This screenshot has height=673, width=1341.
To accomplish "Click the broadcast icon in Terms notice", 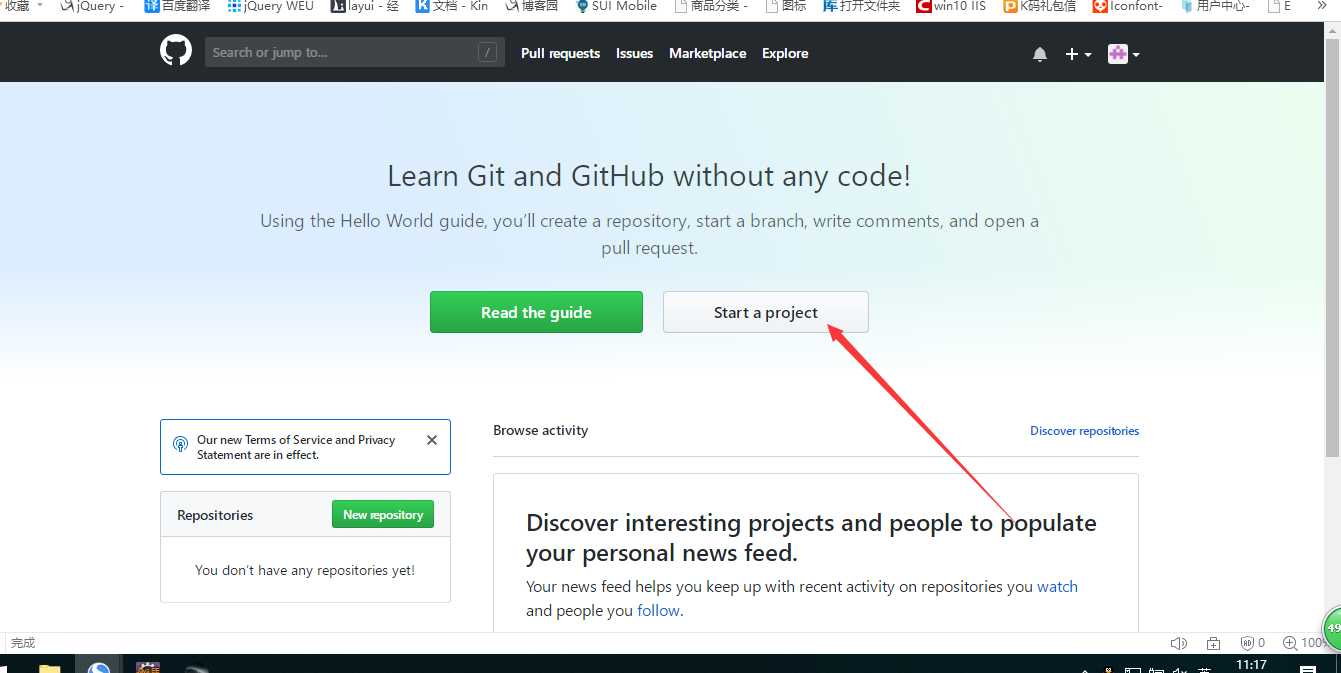I will [180, 444].
